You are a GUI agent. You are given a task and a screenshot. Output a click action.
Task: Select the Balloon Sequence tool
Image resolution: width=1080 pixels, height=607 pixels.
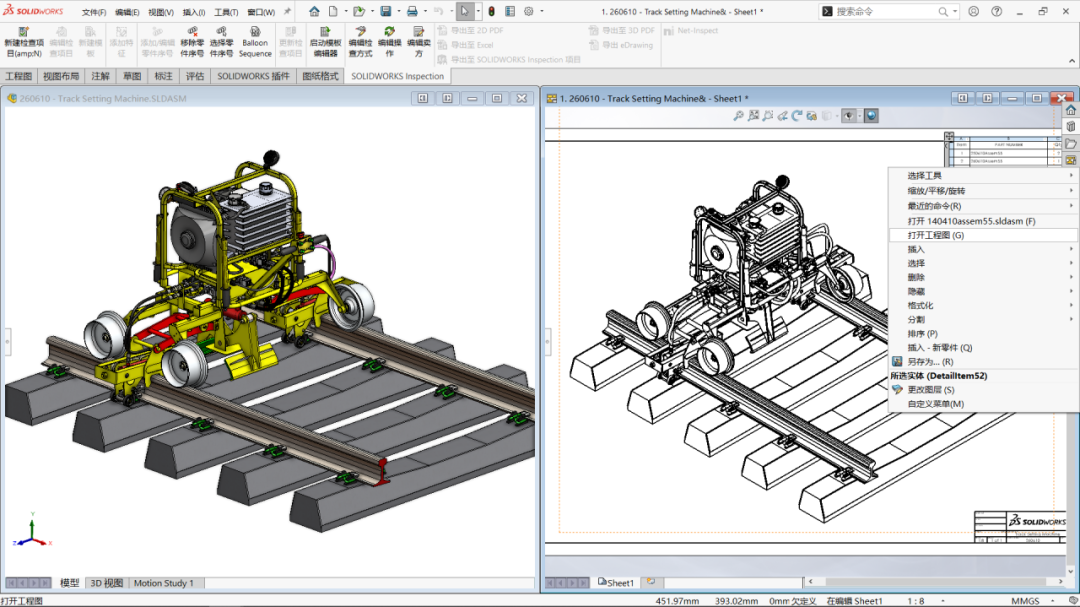click(255, 42)
